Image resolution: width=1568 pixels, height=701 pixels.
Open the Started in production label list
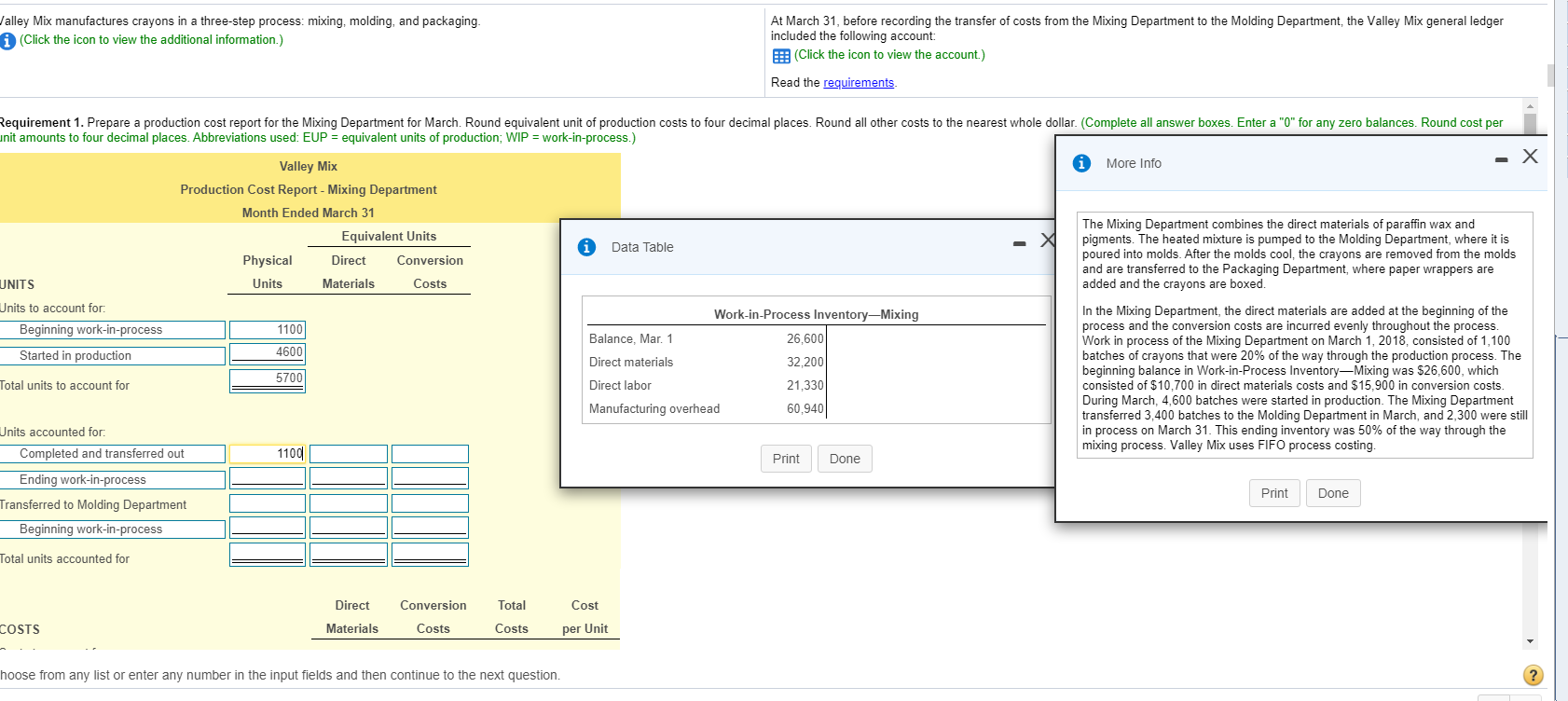(113, 356)
